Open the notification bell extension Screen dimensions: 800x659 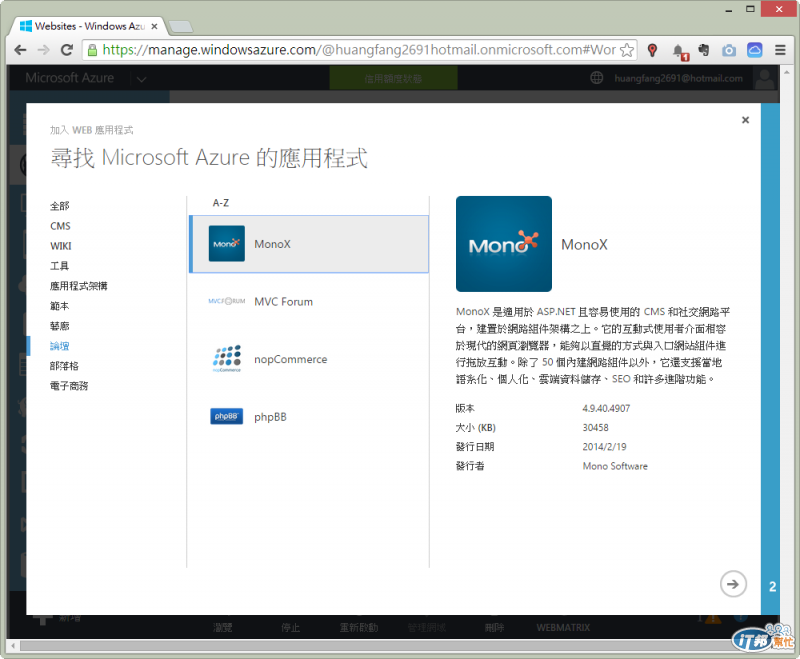coord(680,51)
